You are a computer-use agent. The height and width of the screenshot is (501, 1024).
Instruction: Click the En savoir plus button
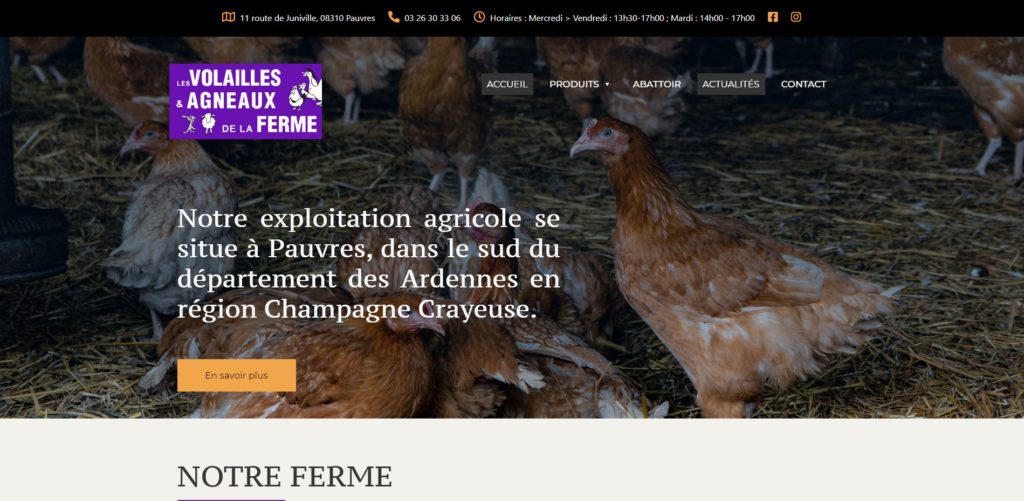click(x=236, y=376)
